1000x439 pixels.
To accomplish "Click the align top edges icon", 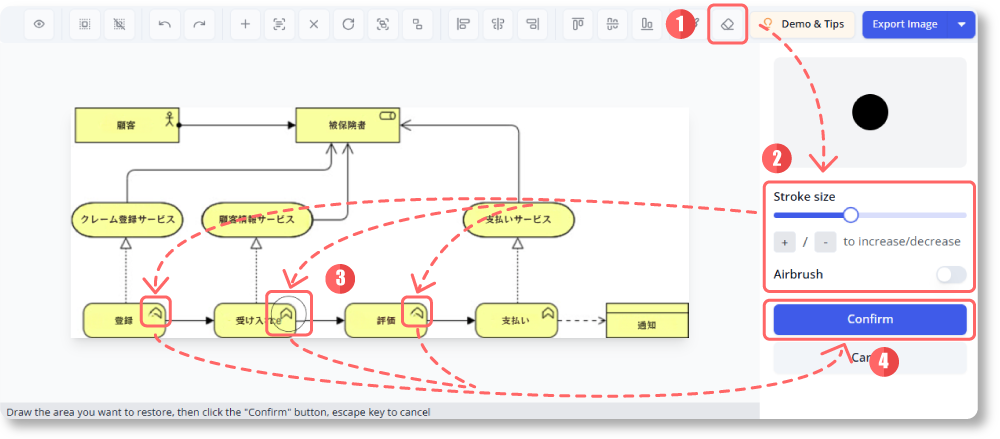I will pyautogui.click(x=578, y=24).
